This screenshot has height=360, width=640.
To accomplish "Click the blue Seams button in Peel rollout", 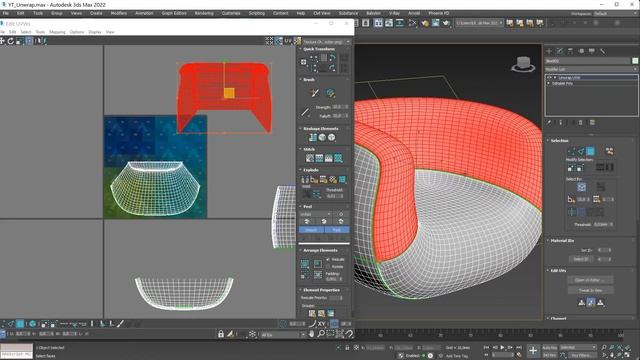I will tap(311, 230).
